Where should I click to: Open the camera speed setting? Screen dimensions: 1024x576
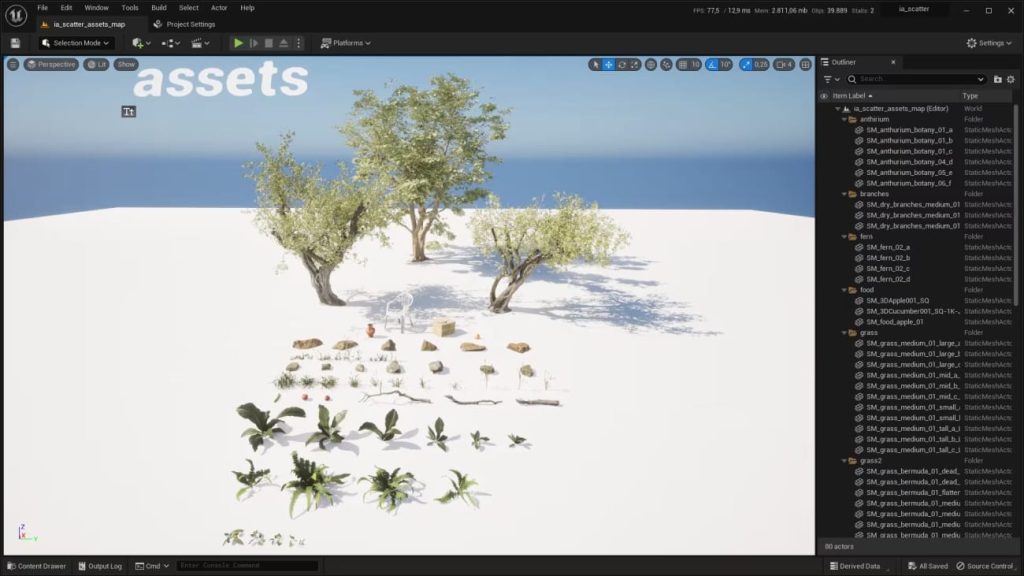tap(783, 64)
